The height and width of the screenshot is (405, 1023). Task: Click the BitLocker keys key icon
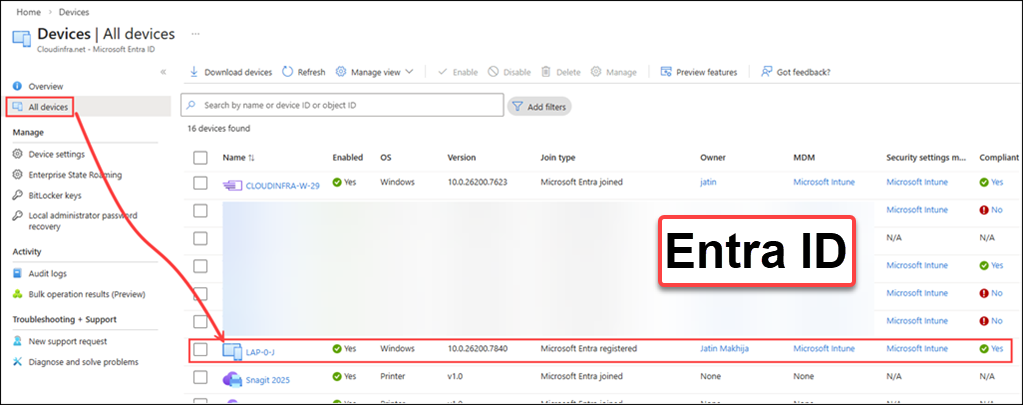click(18, 195)
